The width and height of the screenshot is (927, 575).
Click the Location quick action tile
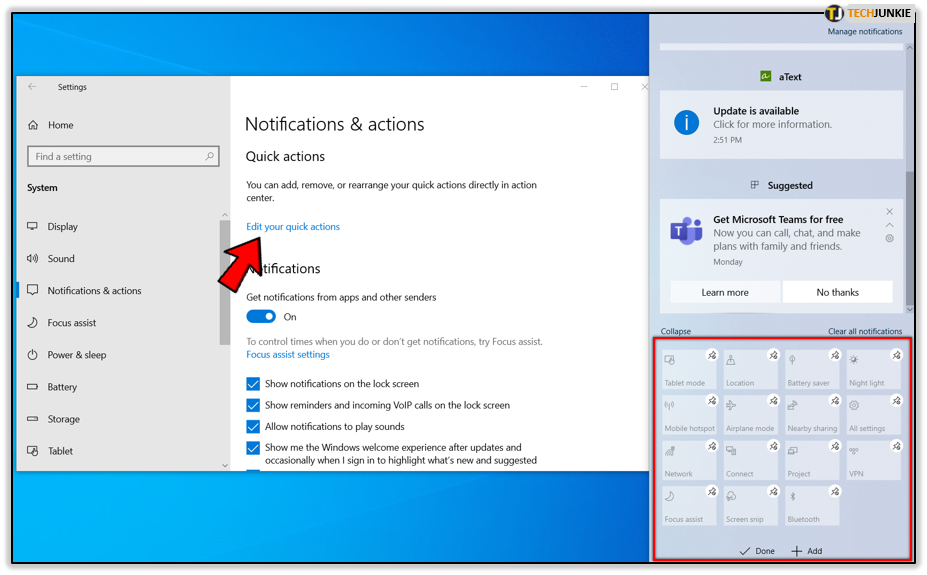tap(750, 370)
